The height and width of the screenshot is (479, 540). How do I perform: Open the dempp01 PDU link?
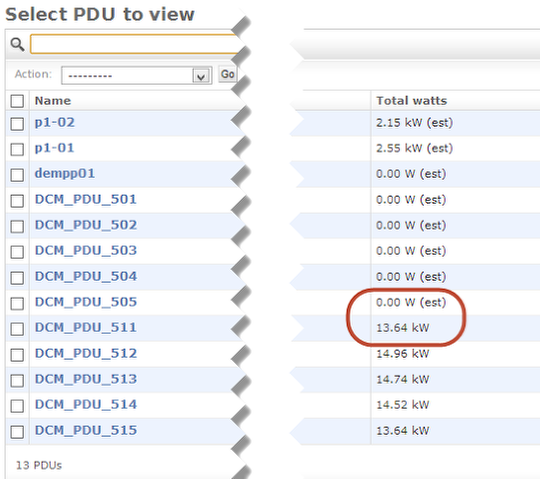[x=65, y=173]
